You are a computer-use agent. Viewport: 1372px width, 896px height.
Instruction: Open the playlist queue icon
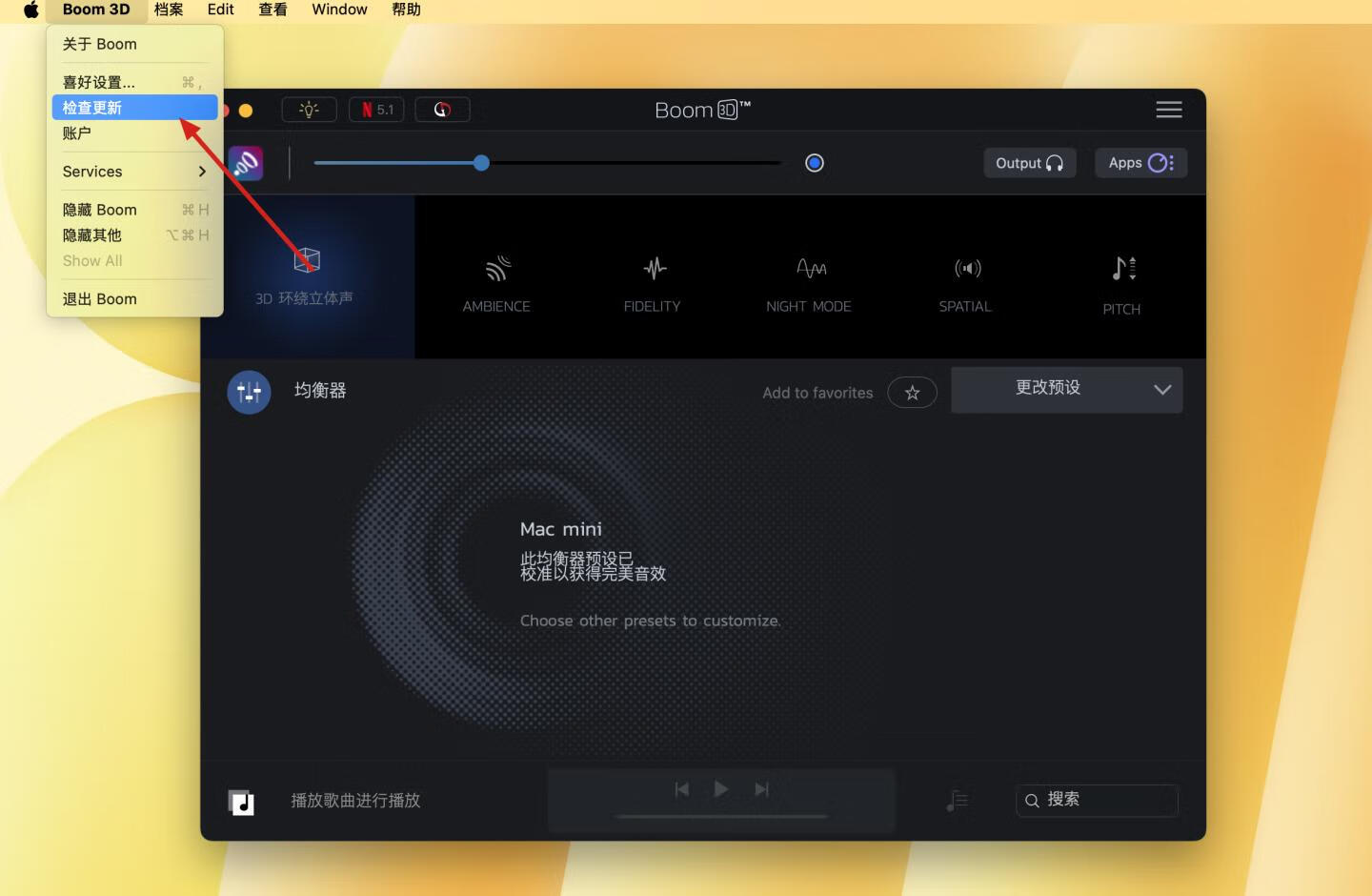957,801
